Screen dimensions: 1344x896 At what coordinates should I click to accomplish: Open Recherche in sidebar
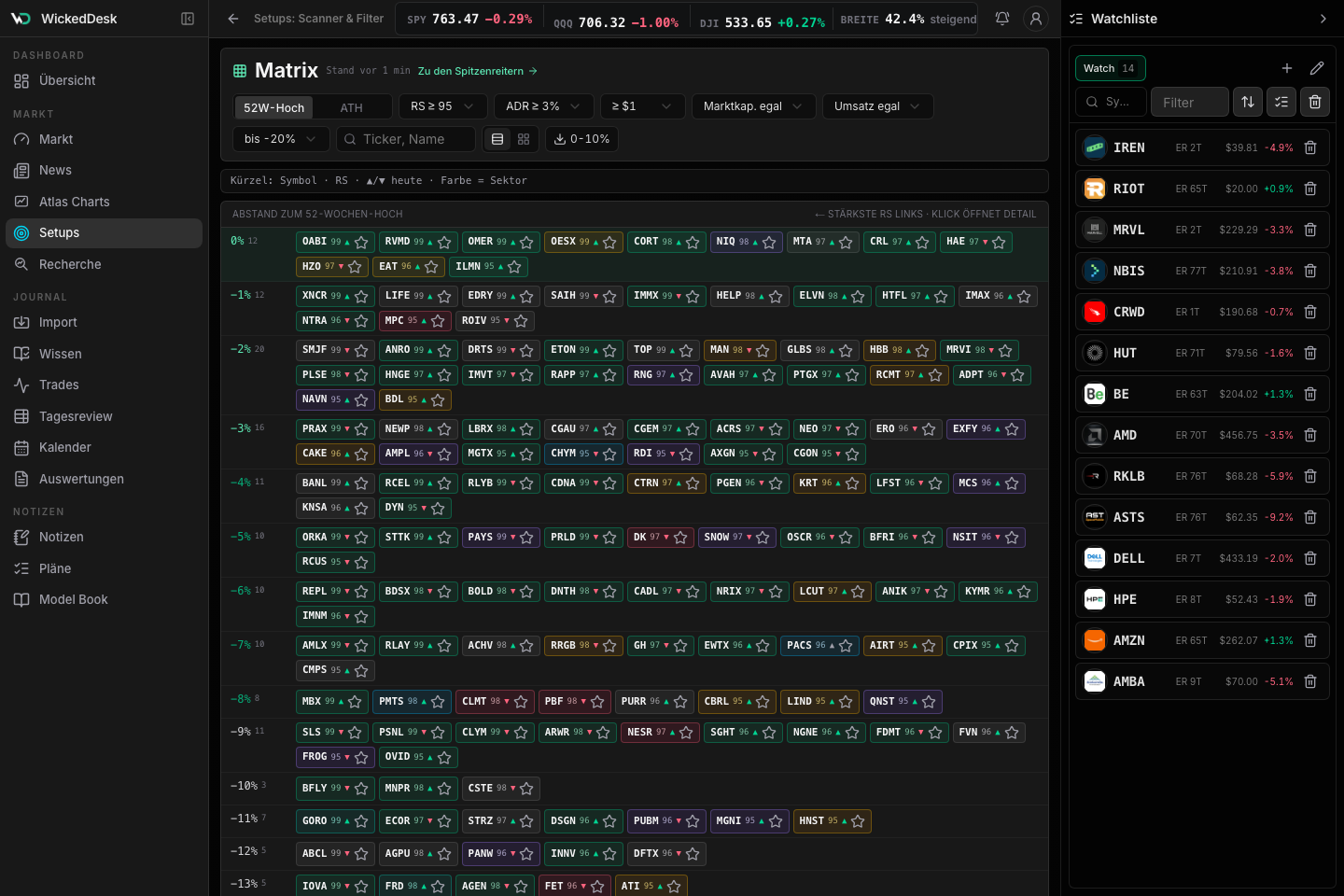point(104,264)
